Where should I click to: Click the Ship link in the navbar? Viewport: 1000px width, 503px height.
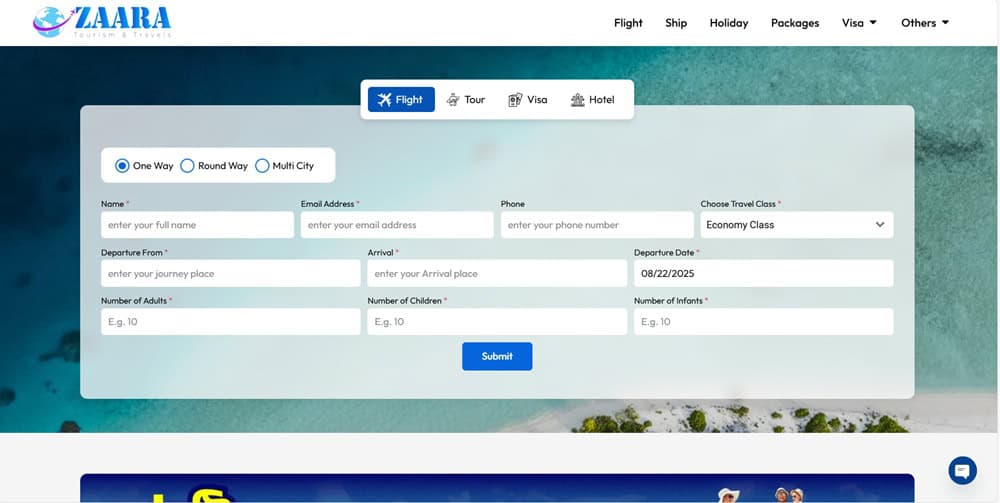[676, 23]
